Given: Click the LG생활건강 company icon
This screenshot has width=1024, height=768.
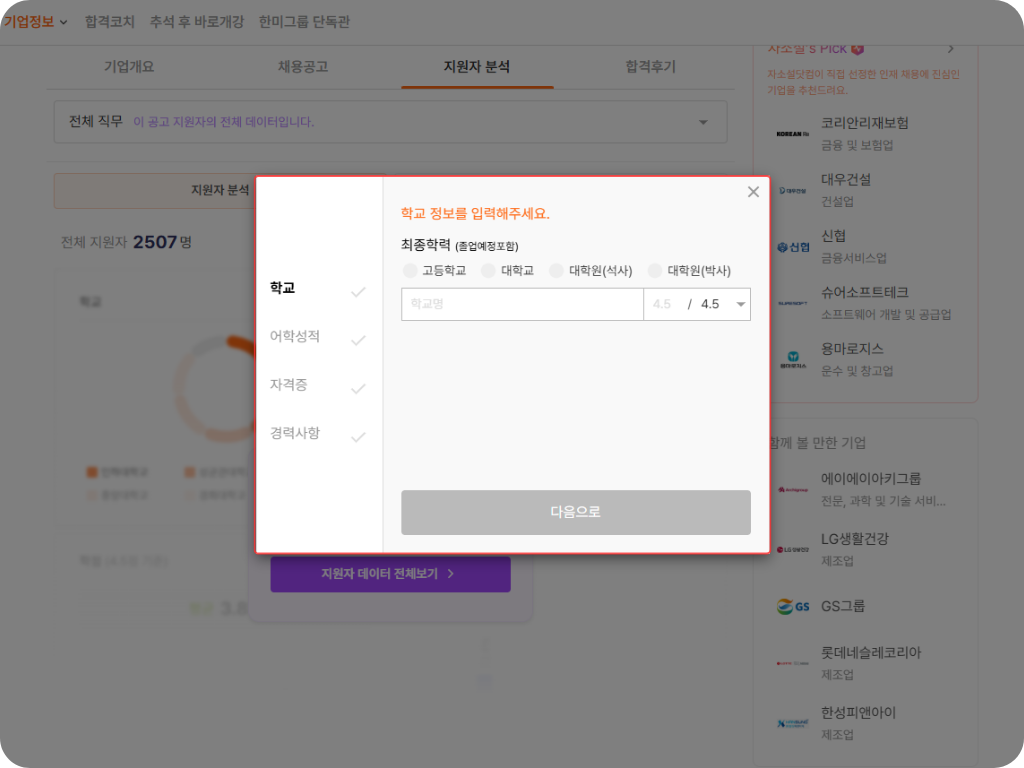Looking at the screenshot, I should click(x=793, y=548).
